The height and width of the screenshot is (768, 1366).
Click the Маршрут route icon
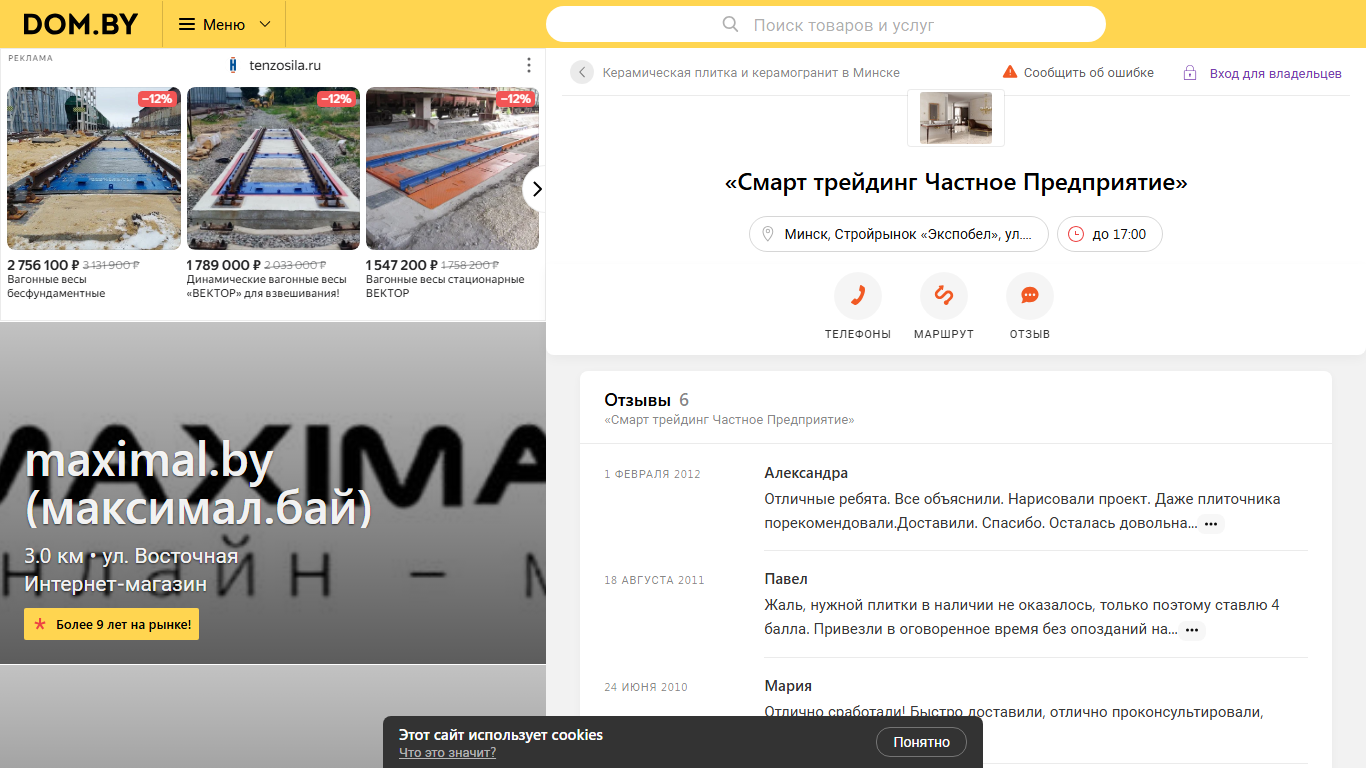[944, 296]
